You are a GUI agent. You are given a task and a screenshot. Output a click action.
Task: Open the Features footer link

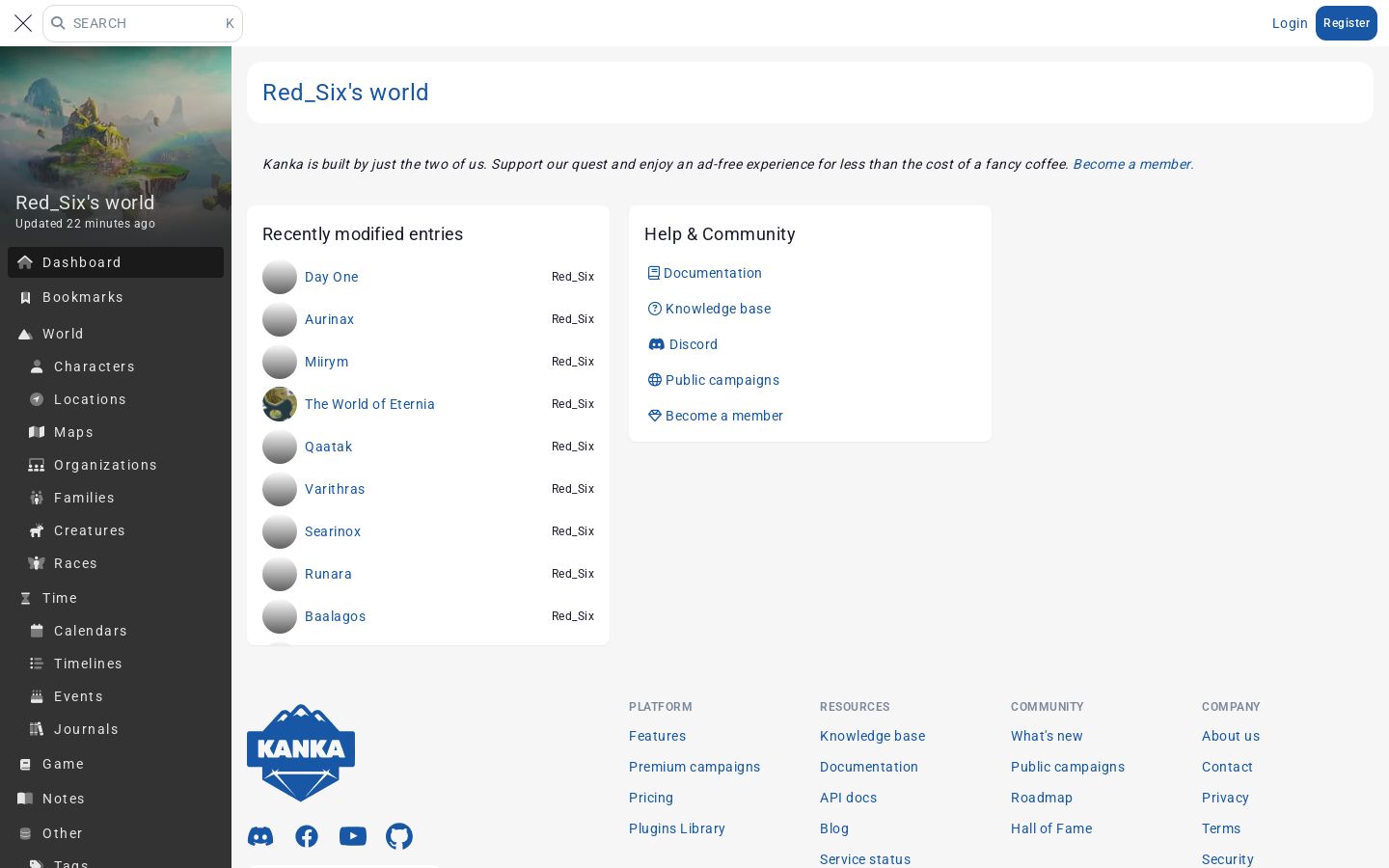[657, 736]
